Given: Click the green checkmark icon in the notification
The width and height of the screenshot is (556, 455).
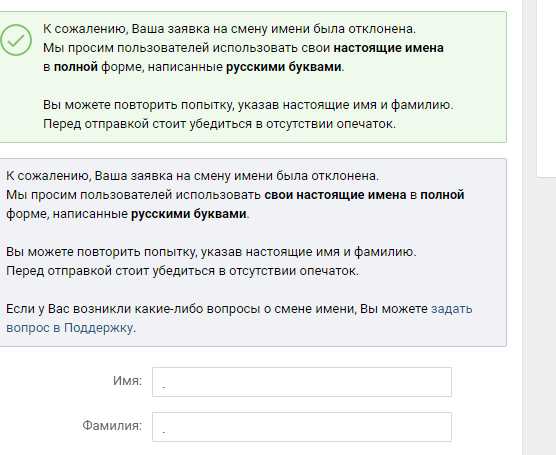Looking at the screenshot, I should pos(15,40).
